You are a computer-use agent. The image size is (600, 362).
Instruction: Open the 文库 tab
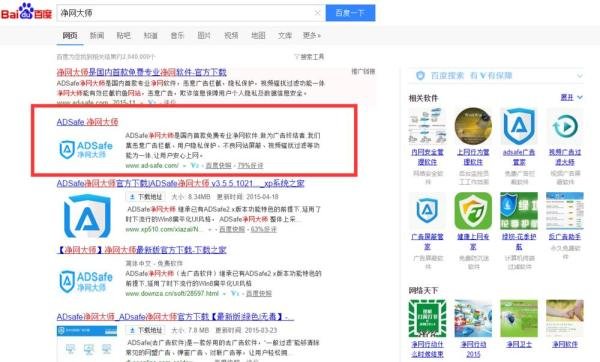[285, 36]
